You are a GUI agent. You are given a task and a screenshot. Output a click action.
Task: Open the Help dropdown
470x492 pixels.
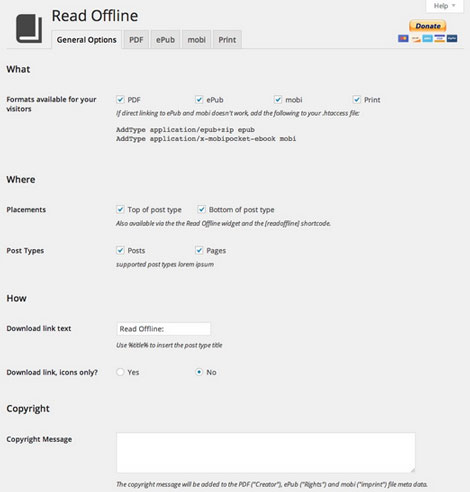(x=444, y=6)
